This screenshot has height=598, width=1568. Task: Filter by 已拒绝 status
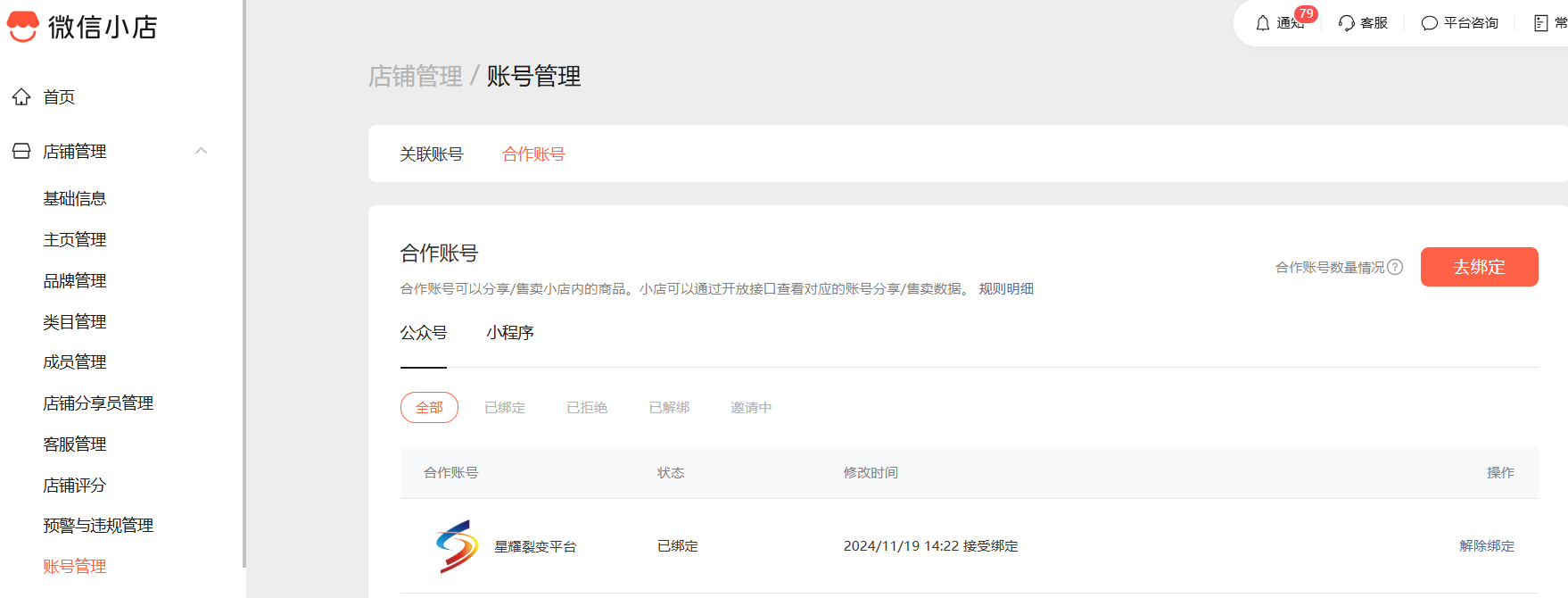pyautogui.click(x=587, y=407)
